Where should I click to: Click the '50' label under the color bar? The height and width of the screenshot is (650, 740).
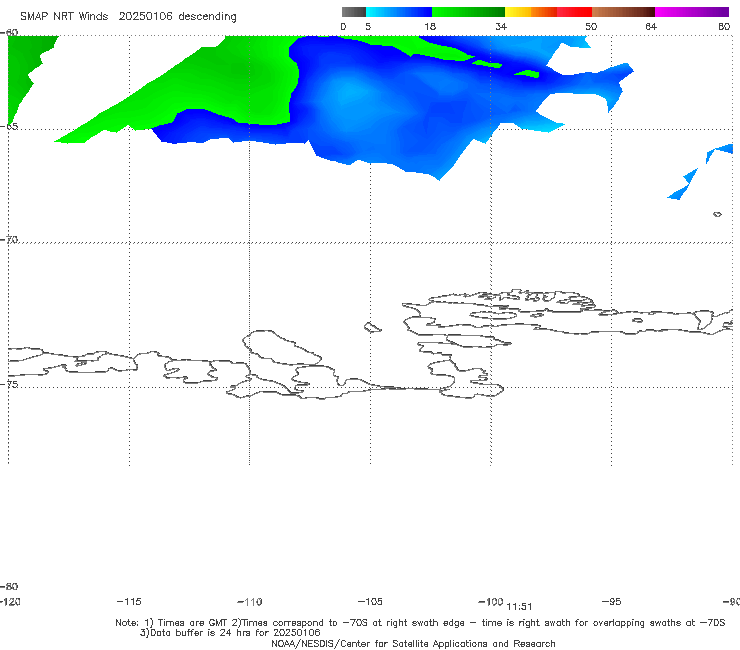coord(591,26)
